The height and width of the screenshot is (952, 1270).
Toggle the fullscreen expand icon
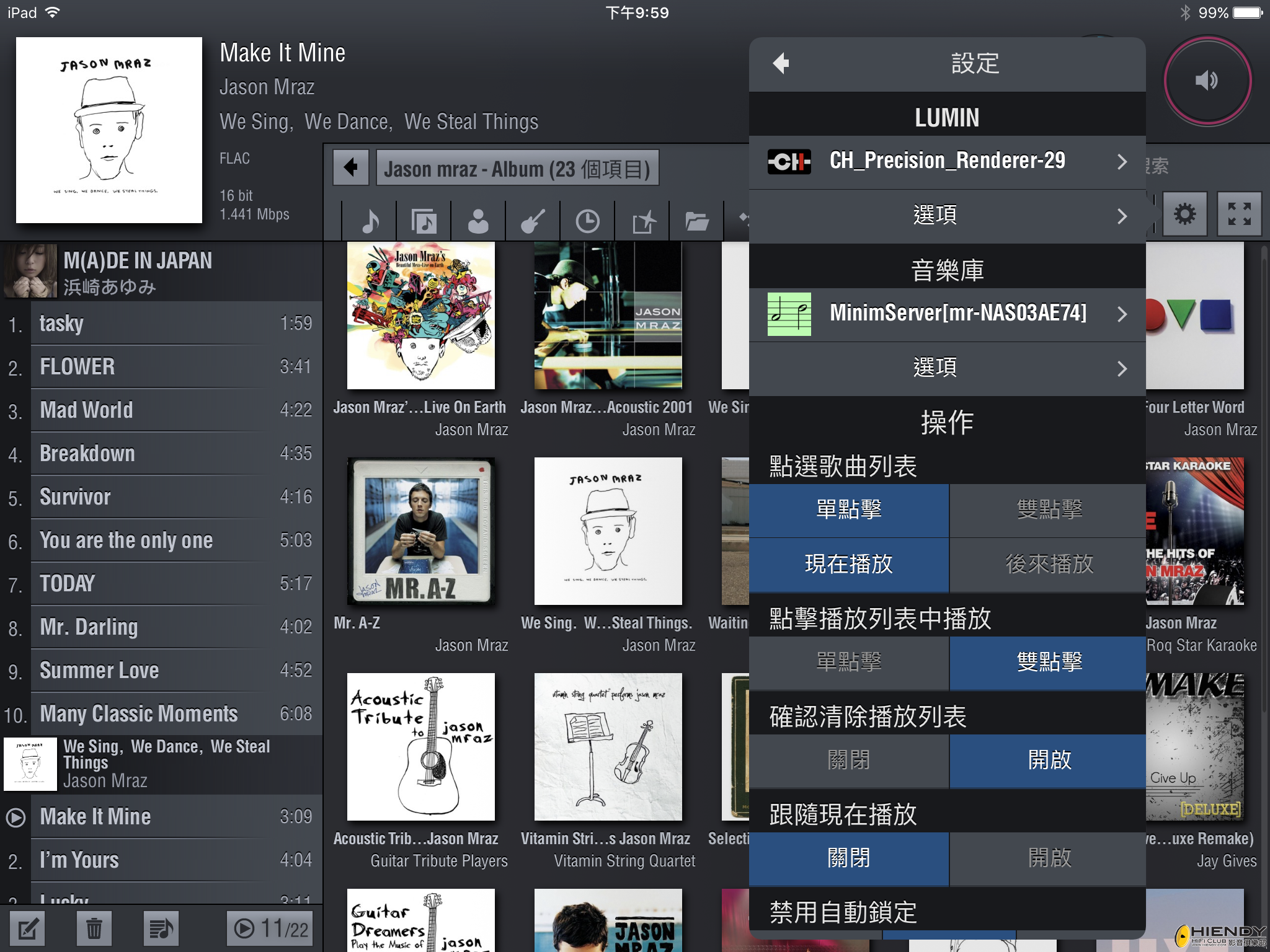[x=1239, y=214]
